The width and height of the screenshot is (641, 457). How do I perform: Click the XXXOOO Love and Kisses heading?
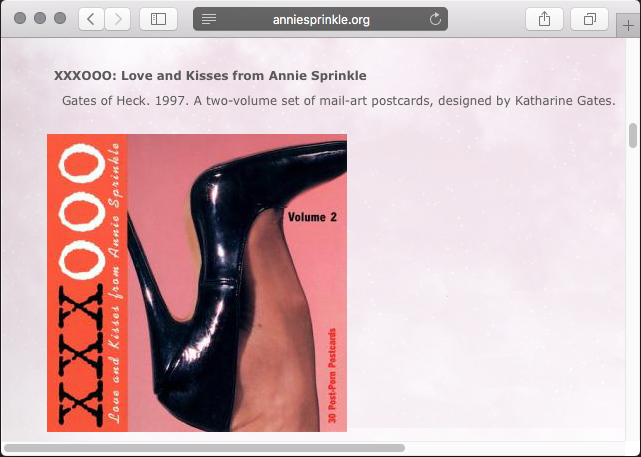pos(210,76)
